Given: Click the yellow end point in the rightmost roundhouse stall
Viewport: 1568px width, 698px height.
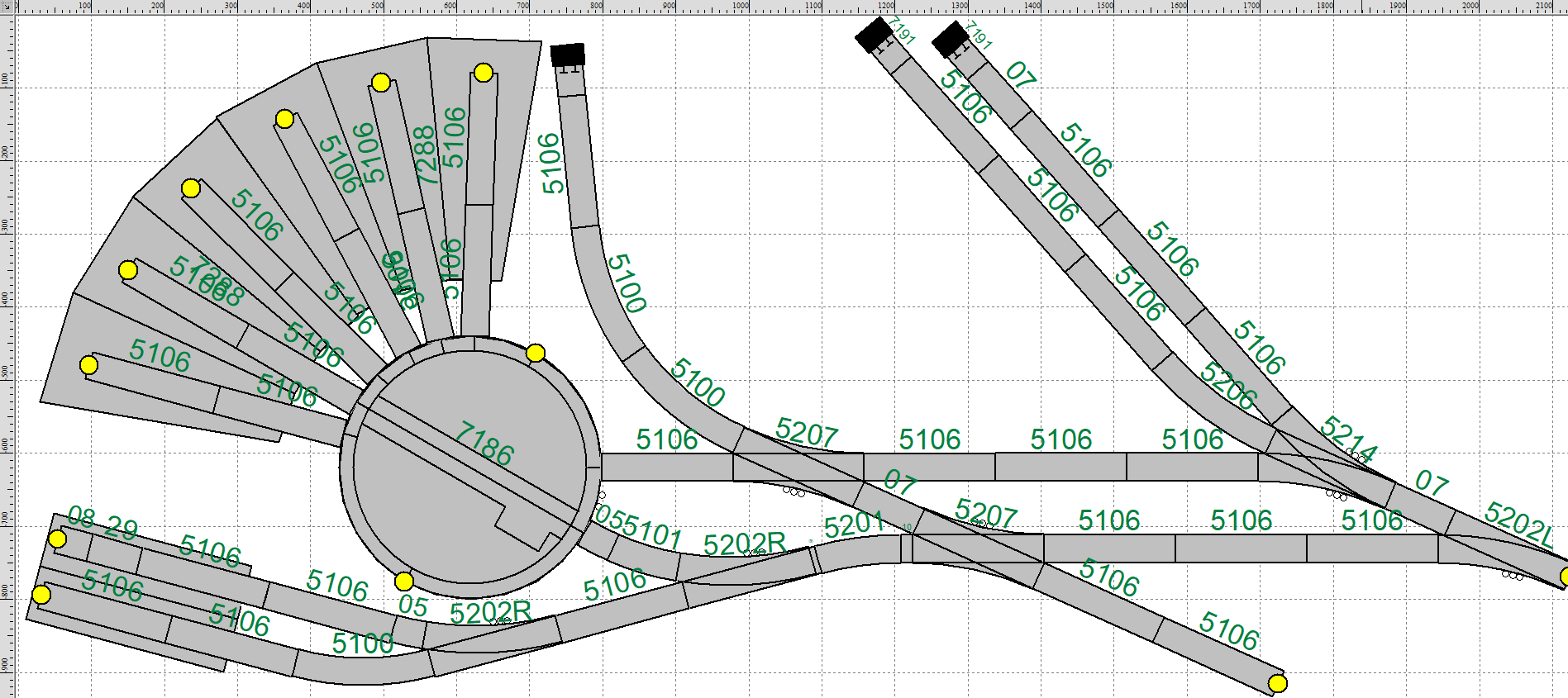Looking at the screenshot, I should [484, 73].
